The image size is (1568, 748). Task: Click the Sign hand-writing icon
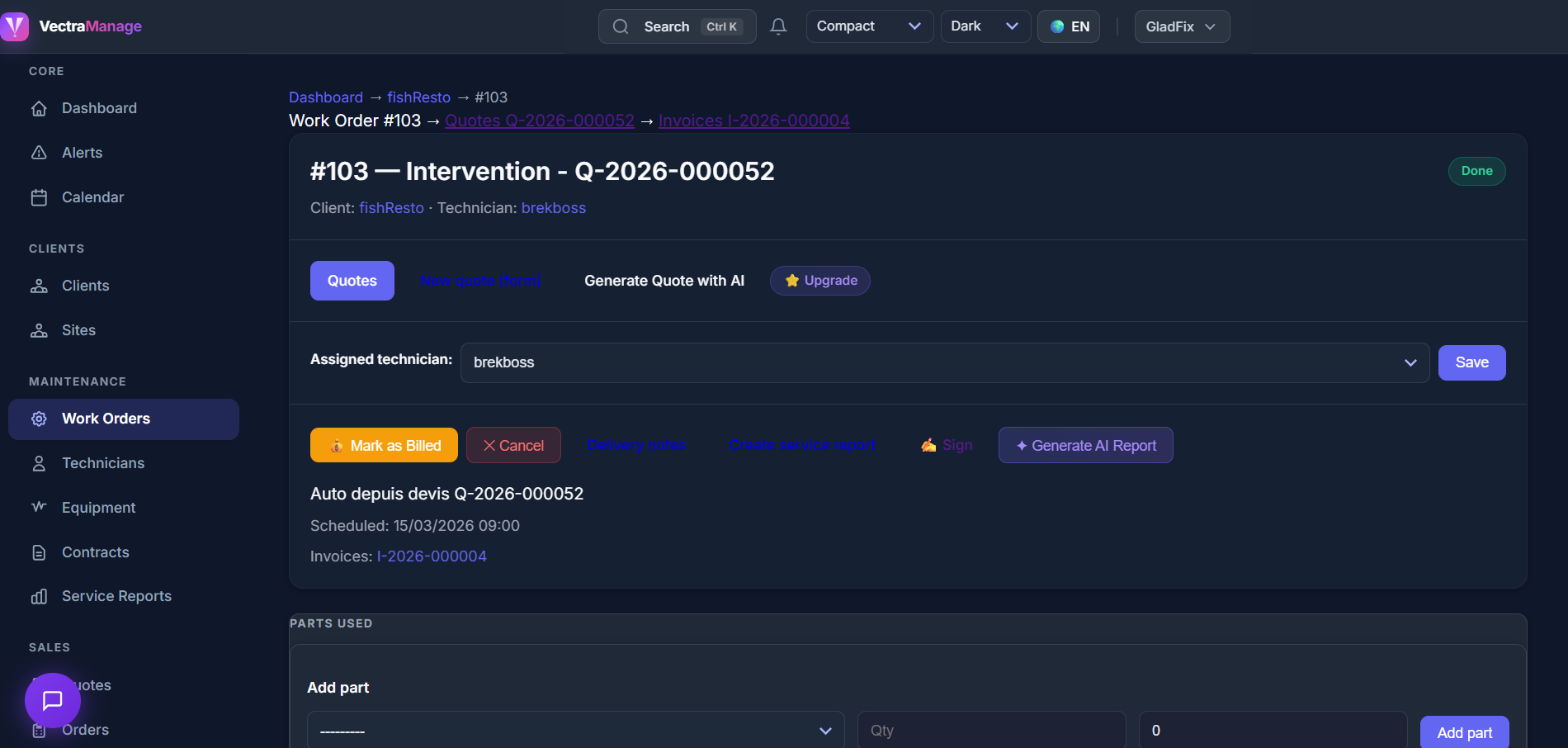[x=928, y=445]
